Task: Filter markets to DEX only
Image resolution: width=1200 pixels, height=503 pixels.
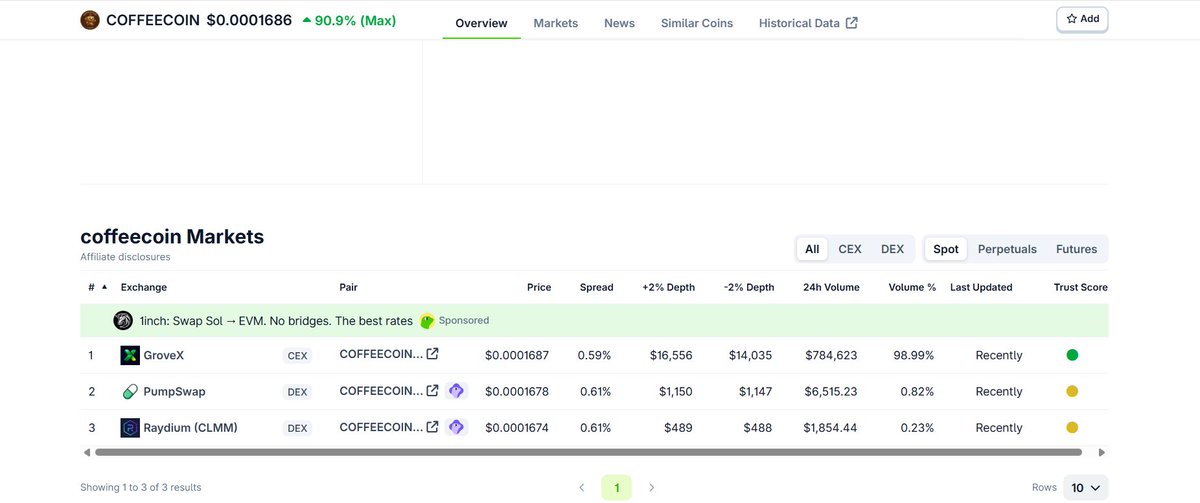Action: point(892,249)
